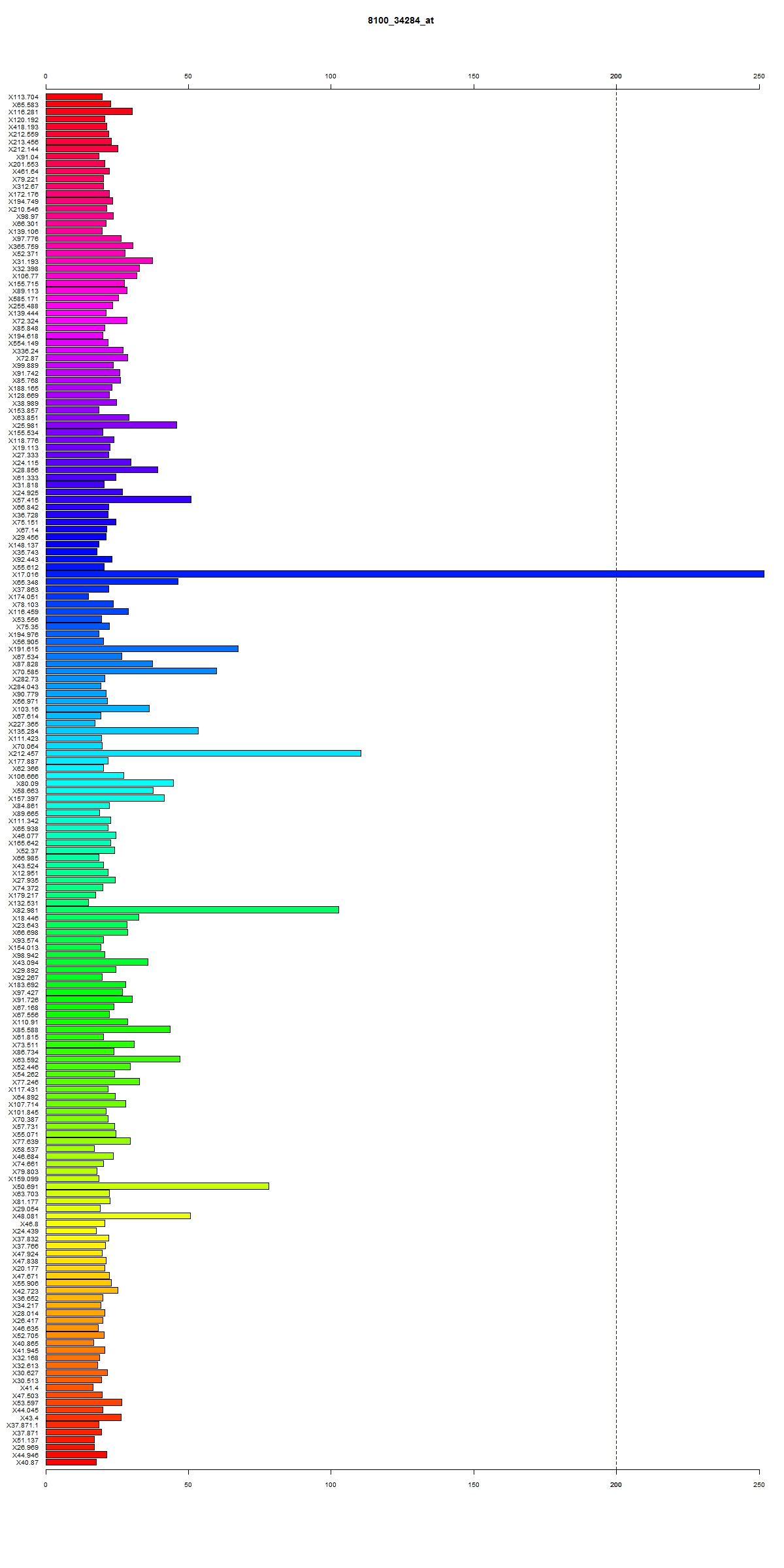Click the bar for X135.284
The height and width of the screenshot is (1568, 784).
[122, 731]
